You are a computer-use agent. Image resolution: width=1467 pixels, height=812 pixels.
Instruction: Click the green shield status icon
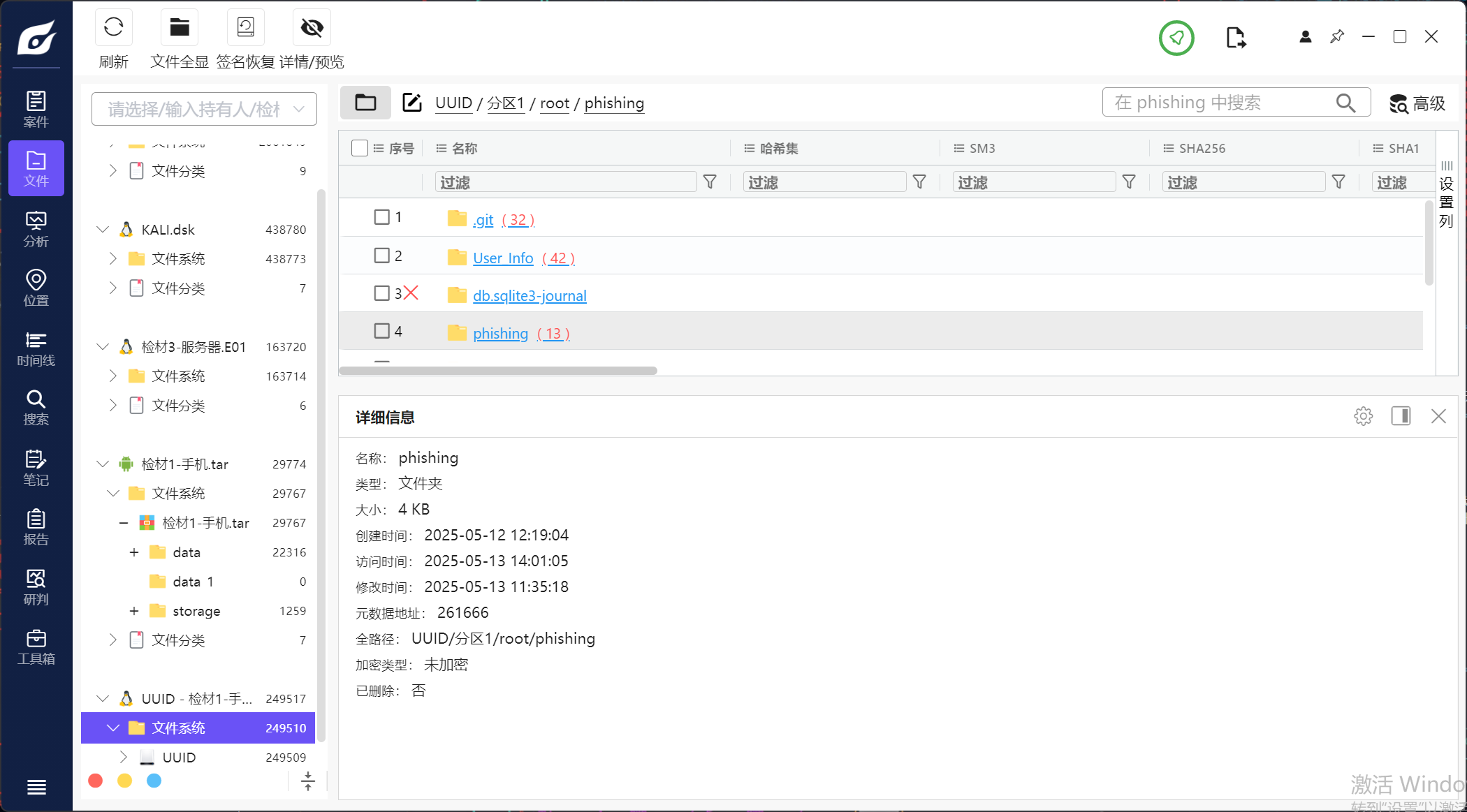tap(1176, 38)
